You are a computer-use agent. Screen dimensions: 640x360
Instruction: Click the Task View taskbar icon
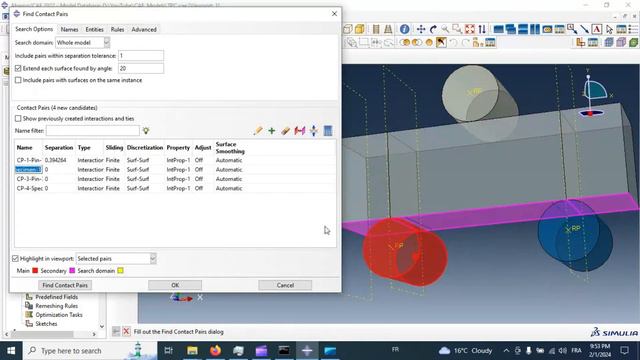[x=168, y=351]
